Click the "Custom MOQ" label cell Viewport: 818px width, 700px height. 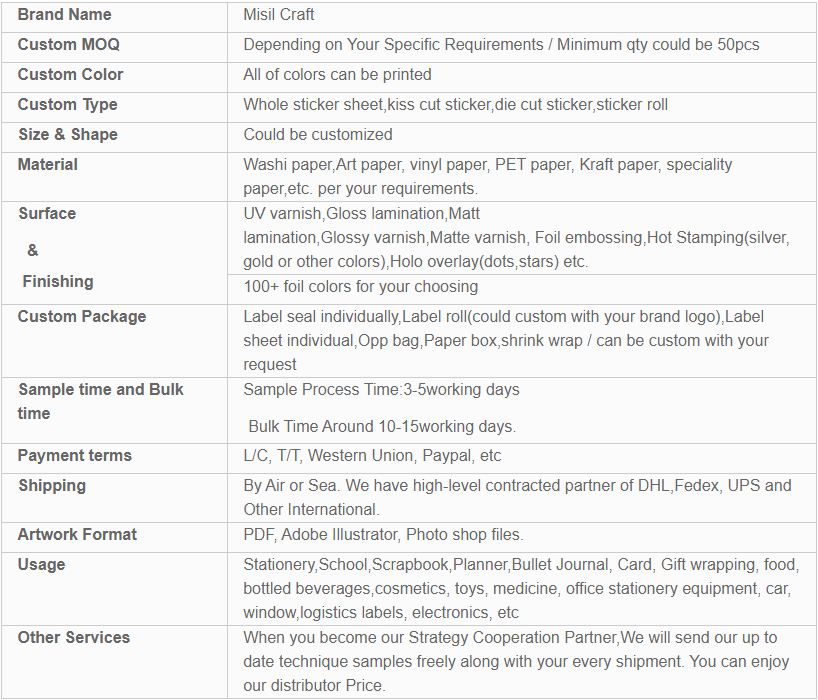[61, 45]
